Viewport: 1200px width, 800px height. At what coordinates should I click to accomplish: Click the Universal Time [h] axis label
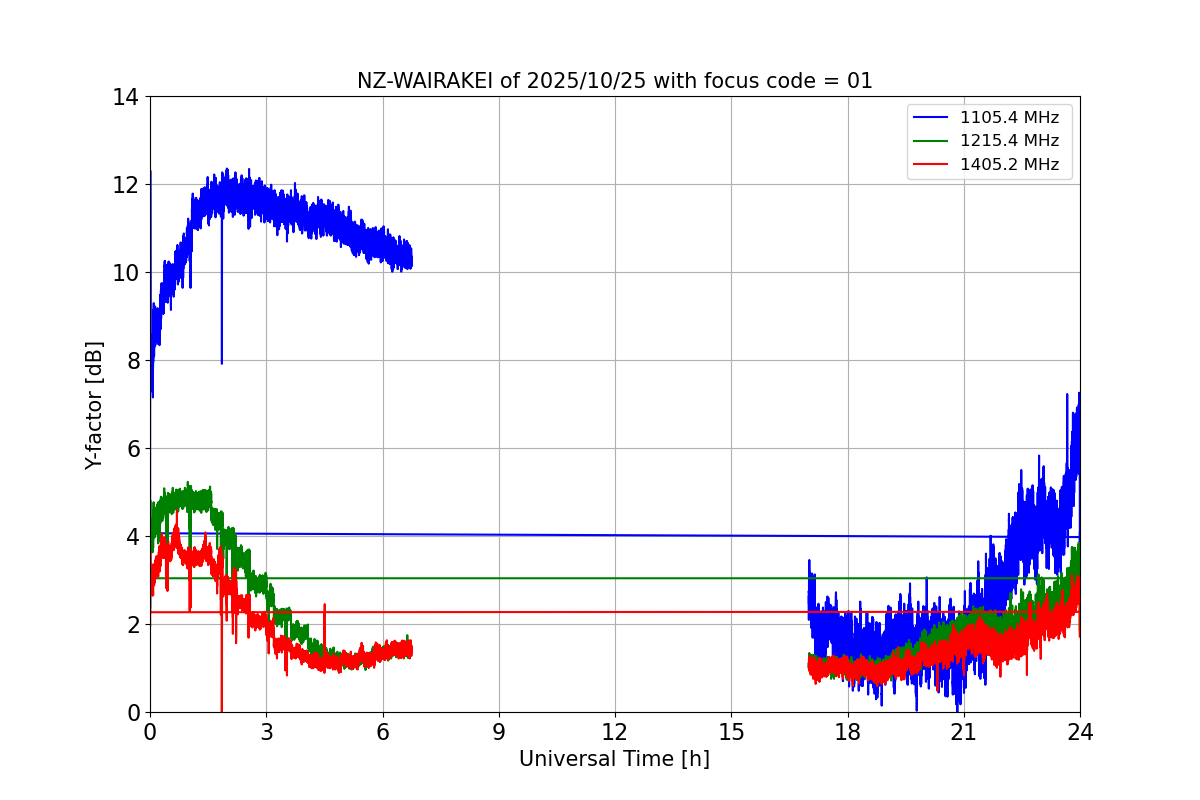[614, 759]
